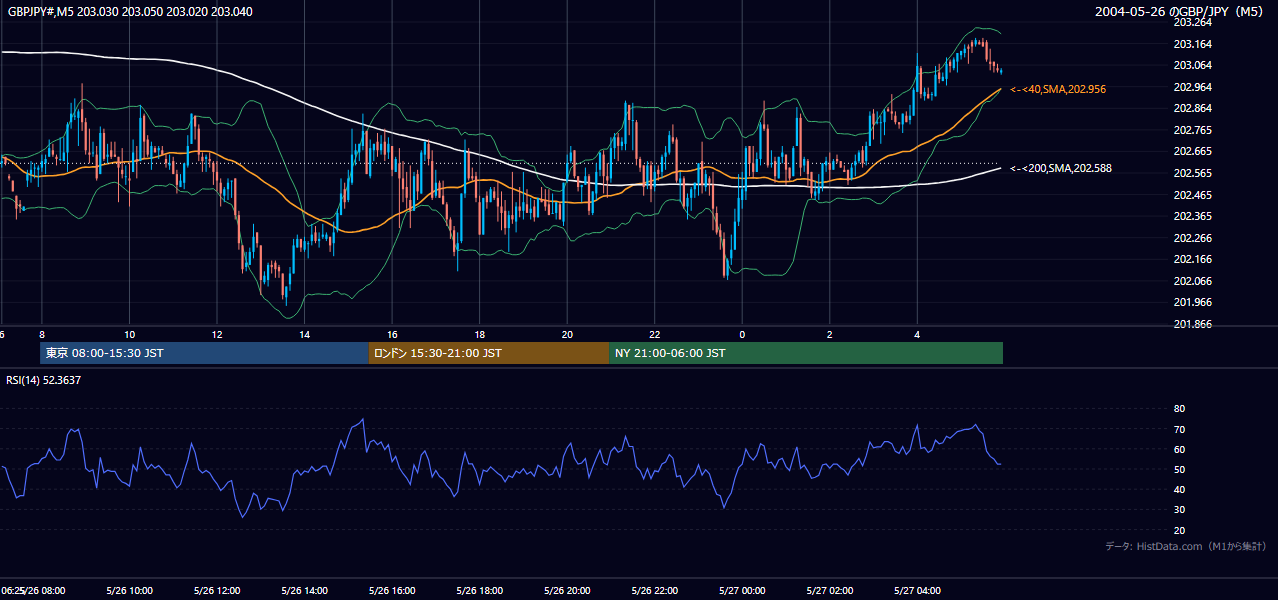Click the NY session bar 21:00-06:00 JST
The width and height of the screenshot is (1278, 600).
click(x=806, y=353)
